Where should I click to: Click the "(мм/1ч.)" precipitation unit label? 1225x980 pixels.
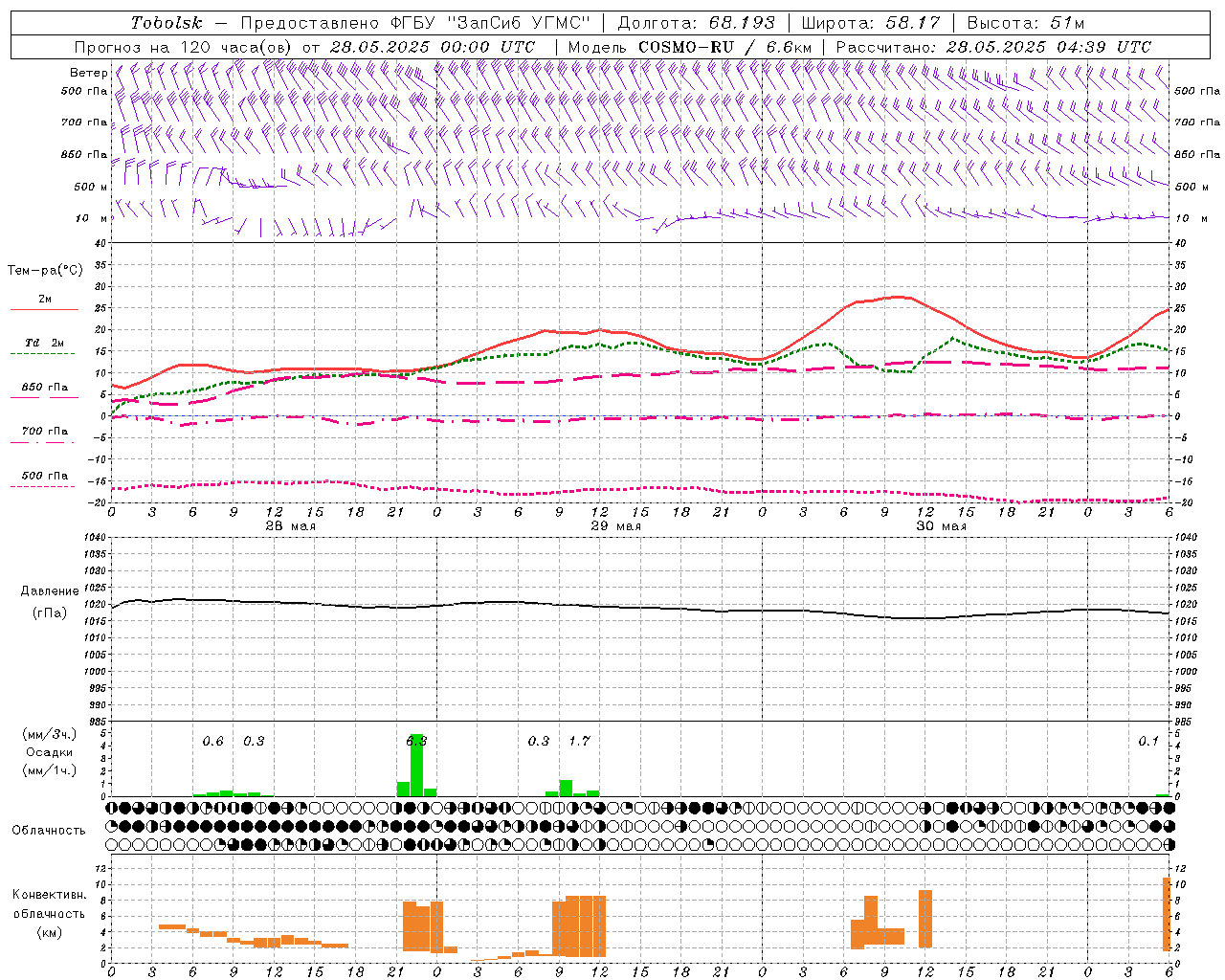point(49,770)
